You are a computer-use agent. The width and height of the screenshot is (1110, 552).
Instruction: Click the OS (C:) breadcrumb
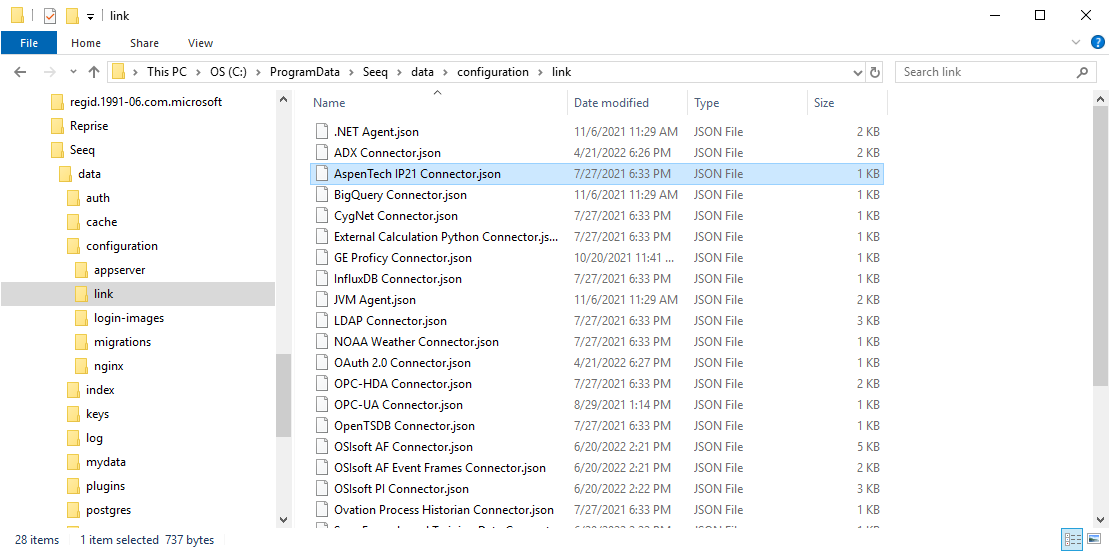(229, 72)
